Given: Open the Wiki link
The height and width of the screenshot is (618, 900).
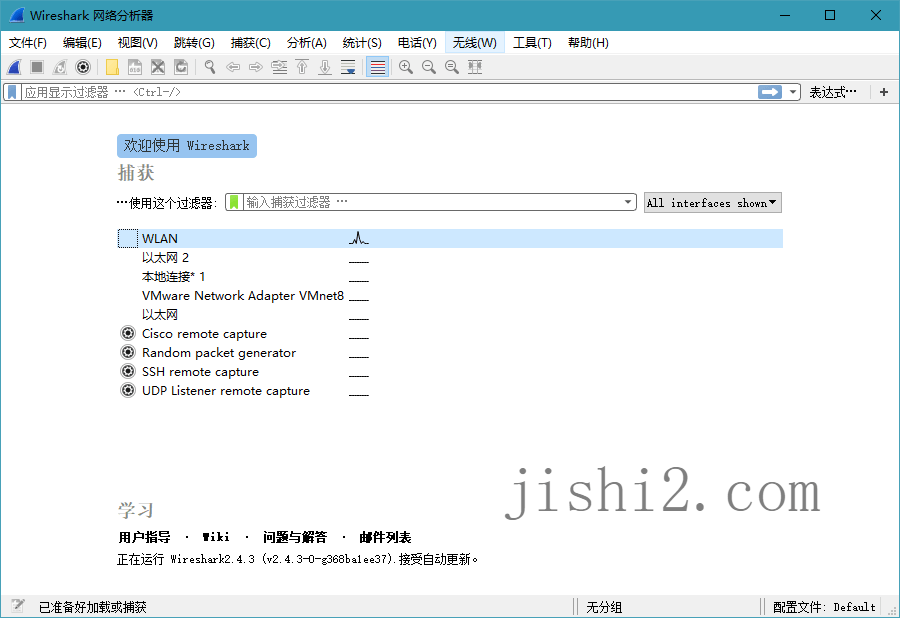Looking at the screenshot, I should 216,537.
